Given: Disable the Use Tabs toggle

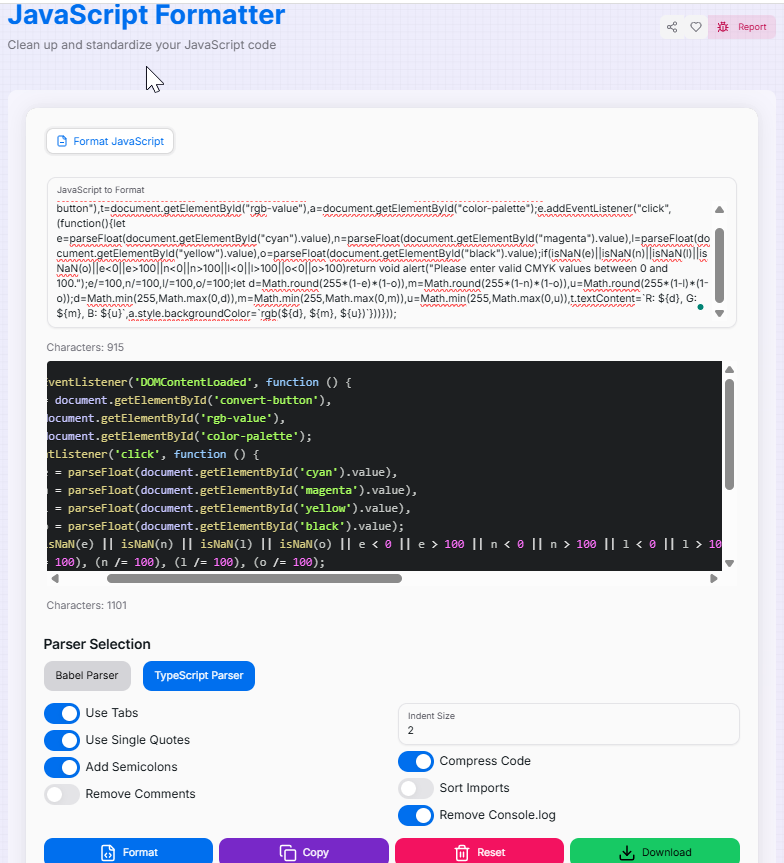Looking at the screenshot, I should click(x=62, y=713).
